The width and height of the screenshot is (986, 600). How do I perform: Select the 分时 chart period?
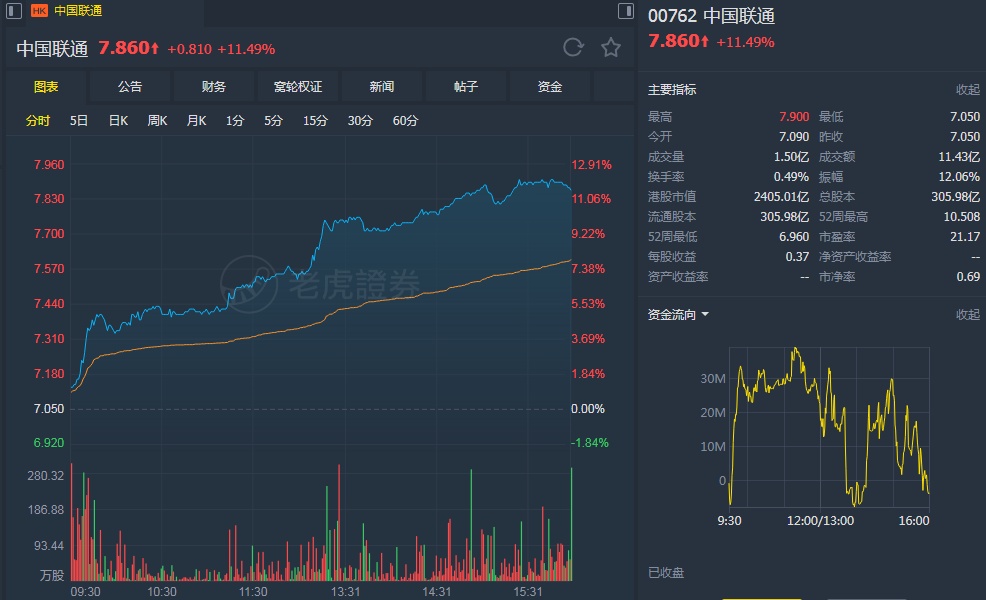tap(38, 121)
